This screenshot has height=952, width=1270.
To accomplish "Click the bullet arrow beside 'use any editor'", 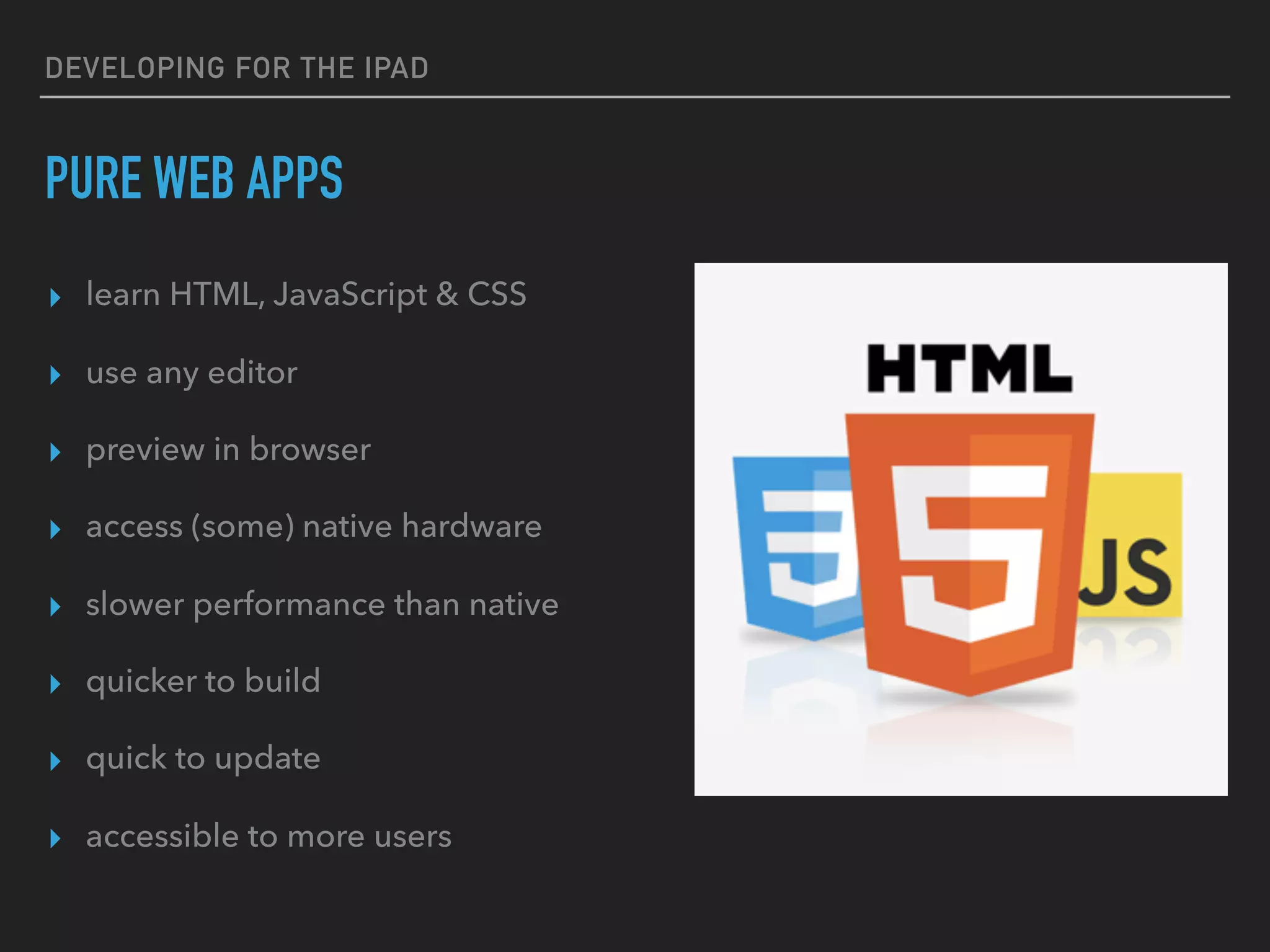I will coord(55,375).
